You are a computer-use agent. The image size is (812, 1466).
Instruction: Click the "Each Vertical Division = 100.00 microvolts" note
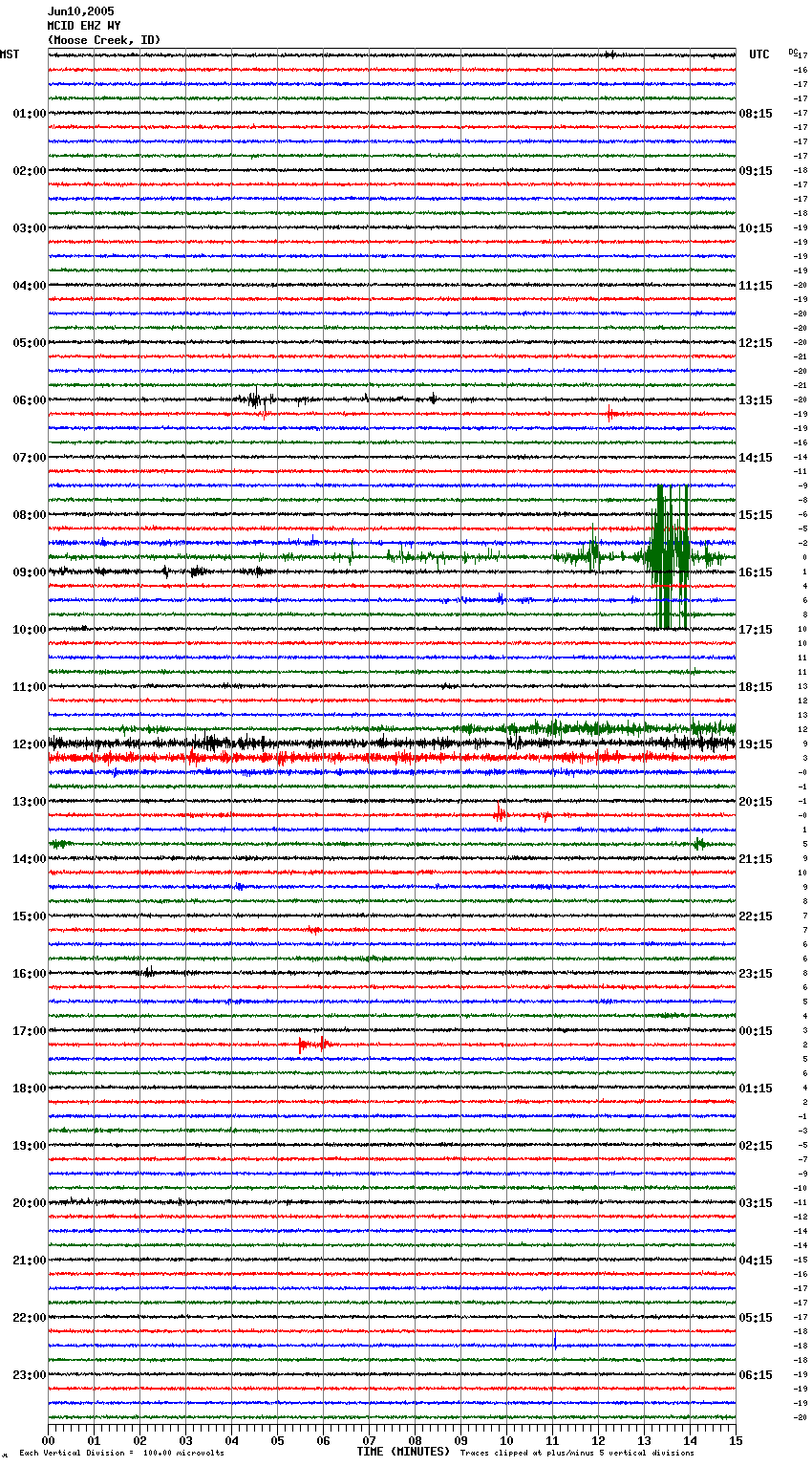click(x=122, y=1453)
